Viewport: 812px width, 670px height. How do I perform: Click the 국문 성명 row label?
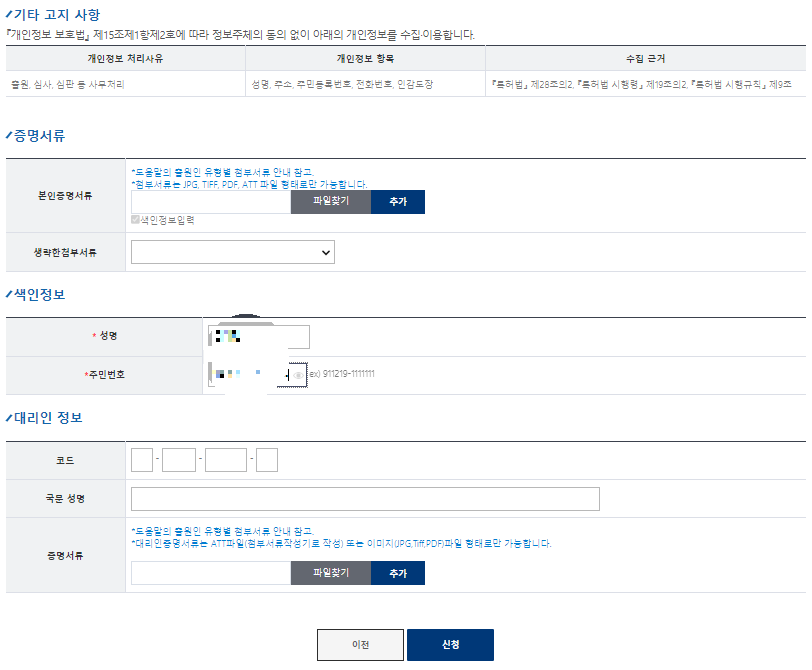click(65, 498)
